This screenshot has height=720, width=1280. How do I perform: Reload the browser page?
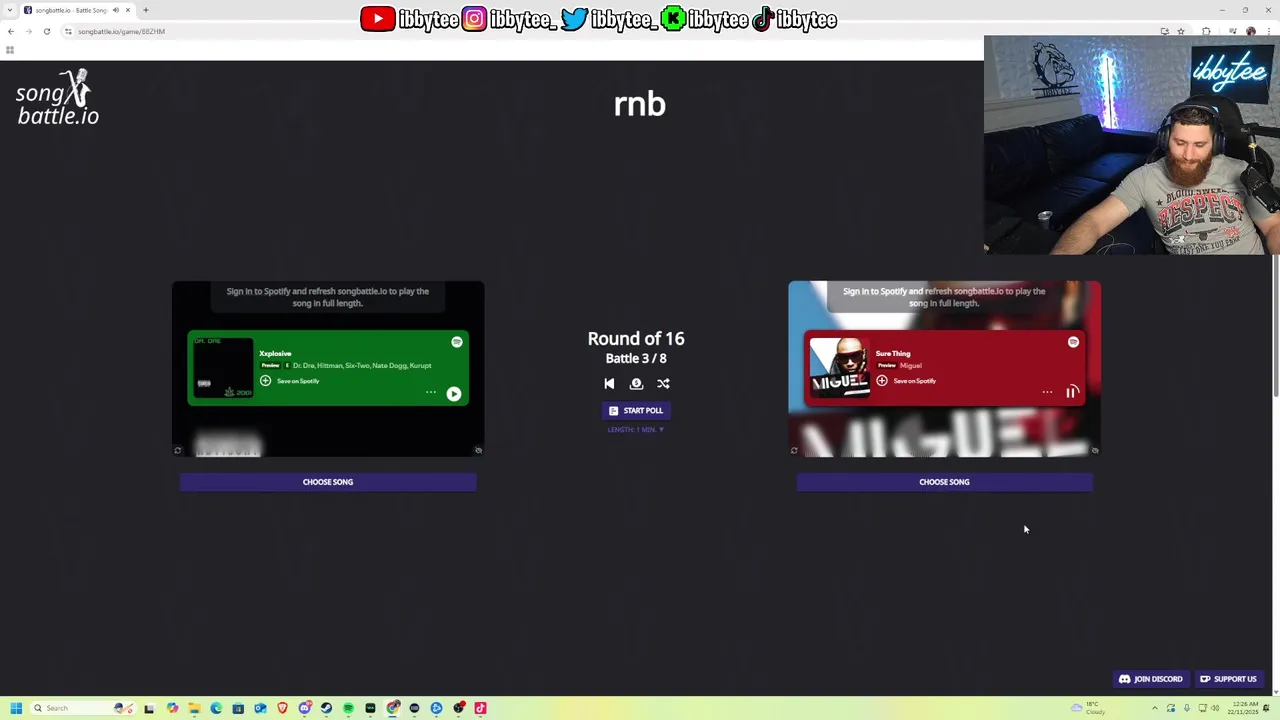pos(47,31)
